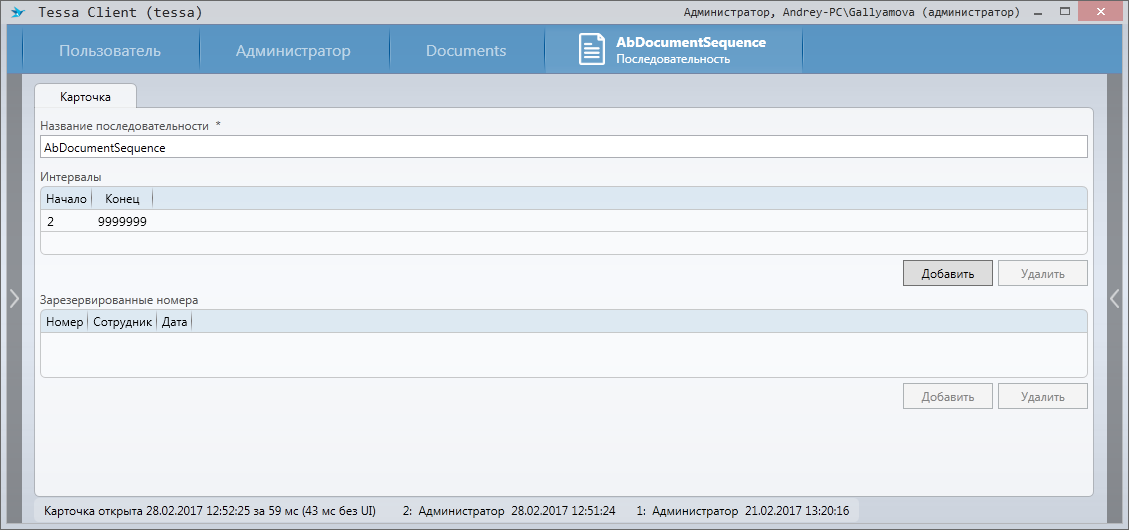The width and height of the screenshot is (1129, 530).
Task: Open the Пользователь tab
Action: pos(110,51)
